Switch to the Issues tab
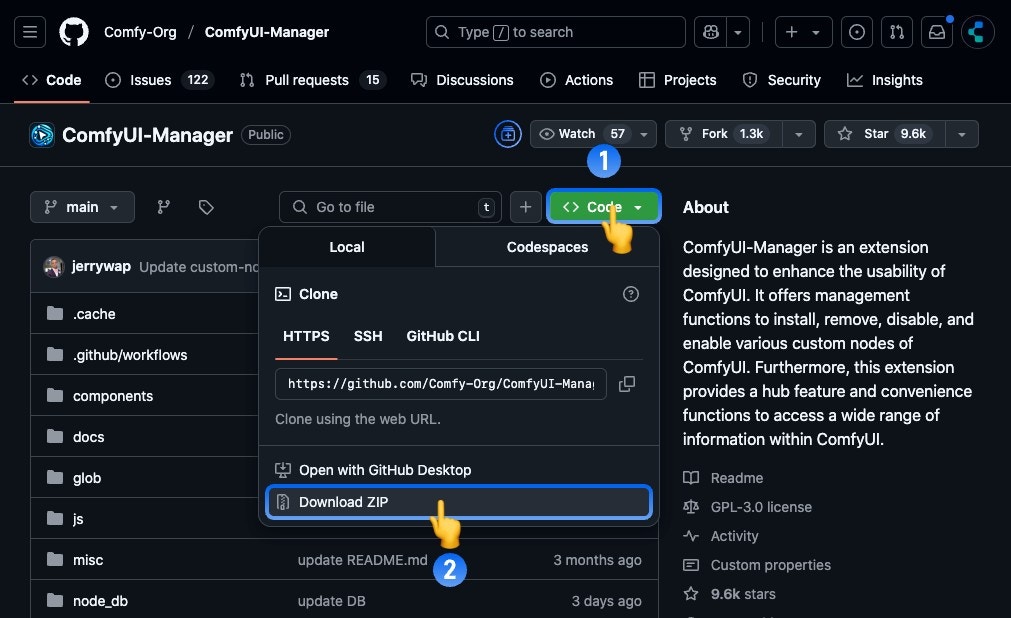Screen dimensions: 1011x618 tap(159, 80)
